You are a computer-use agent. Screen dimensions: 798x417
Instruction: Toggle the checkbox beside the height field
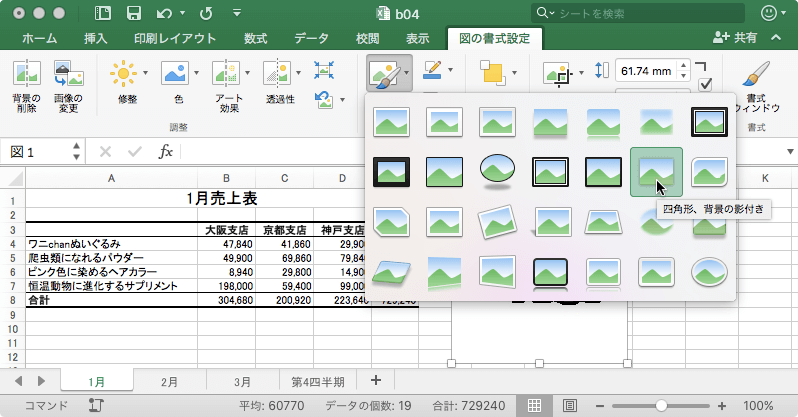click(705, 85)
